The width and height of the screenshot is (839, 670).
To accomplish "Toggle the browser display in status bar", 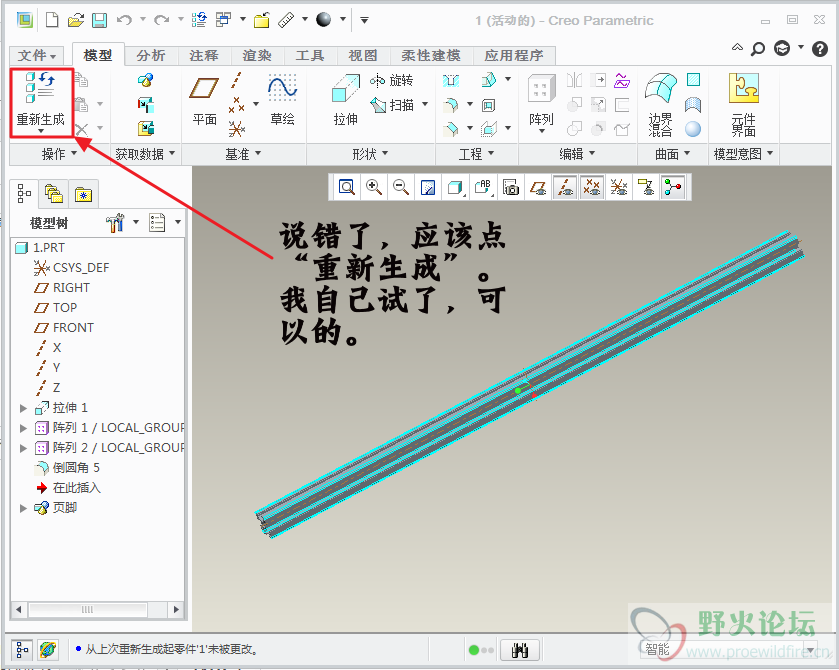I will [48, 650].
